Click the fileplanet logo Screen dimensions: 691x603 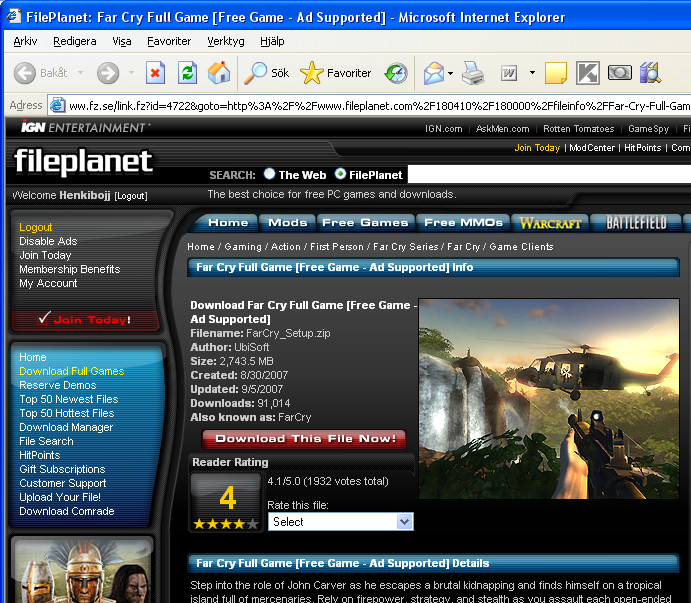click(83, 161)
